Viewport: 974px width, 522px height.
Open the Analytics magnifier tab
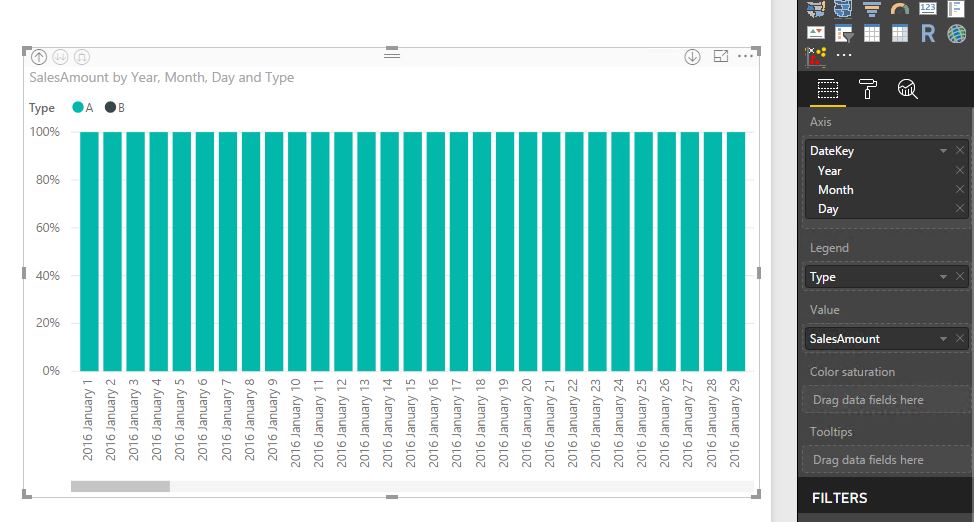coord(908,89)
